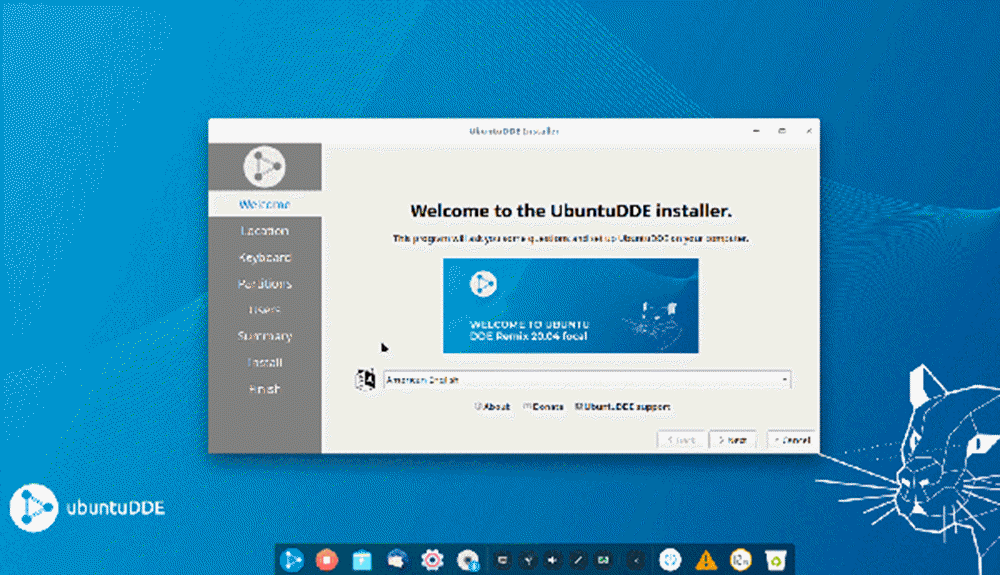Viewport: 1000px width, 575px height.
Task: Click the UbuntuDDE logo in installer sidebar
Action: pyautogui.click(x=264, y=166)
